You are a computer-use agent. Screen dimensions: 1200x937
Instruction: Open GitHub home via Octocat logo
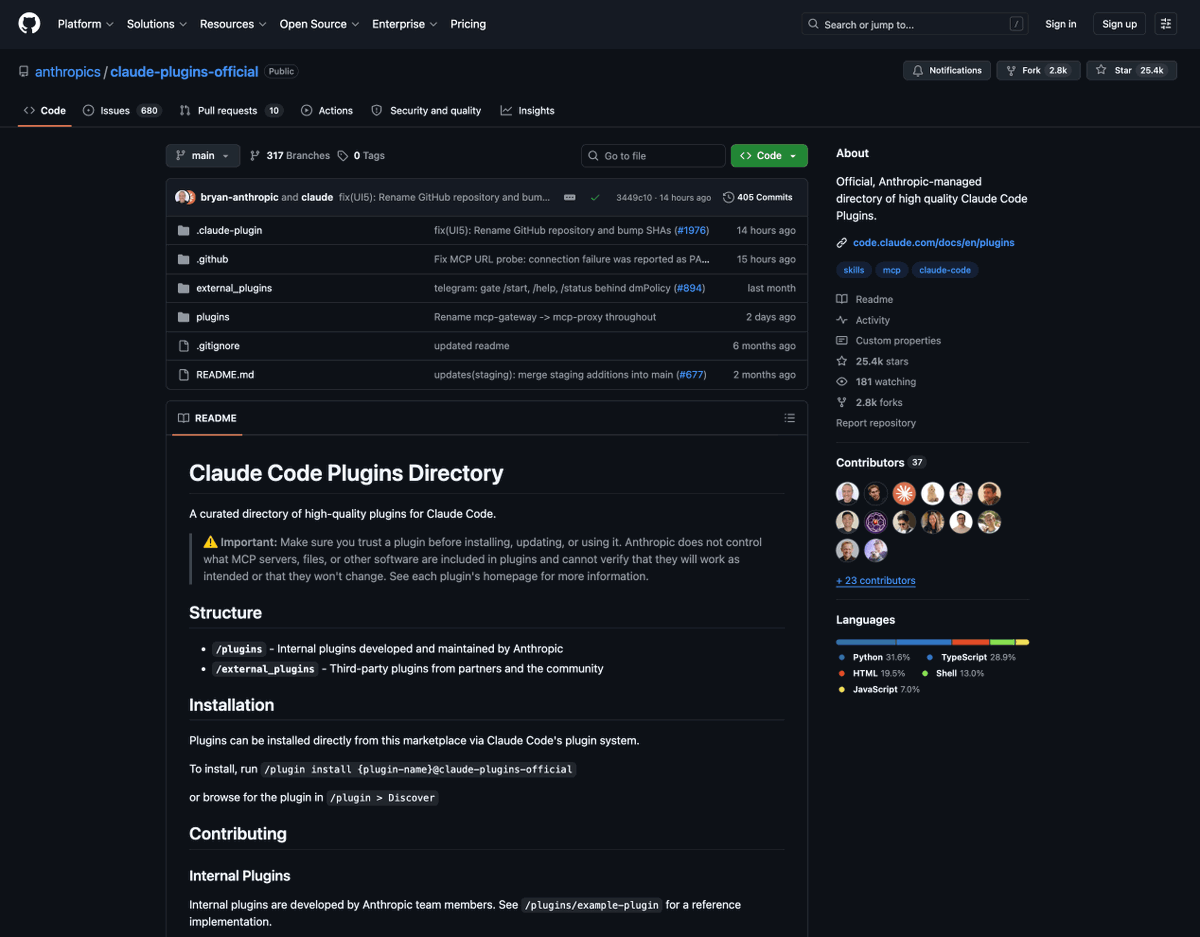pos(30,24)
